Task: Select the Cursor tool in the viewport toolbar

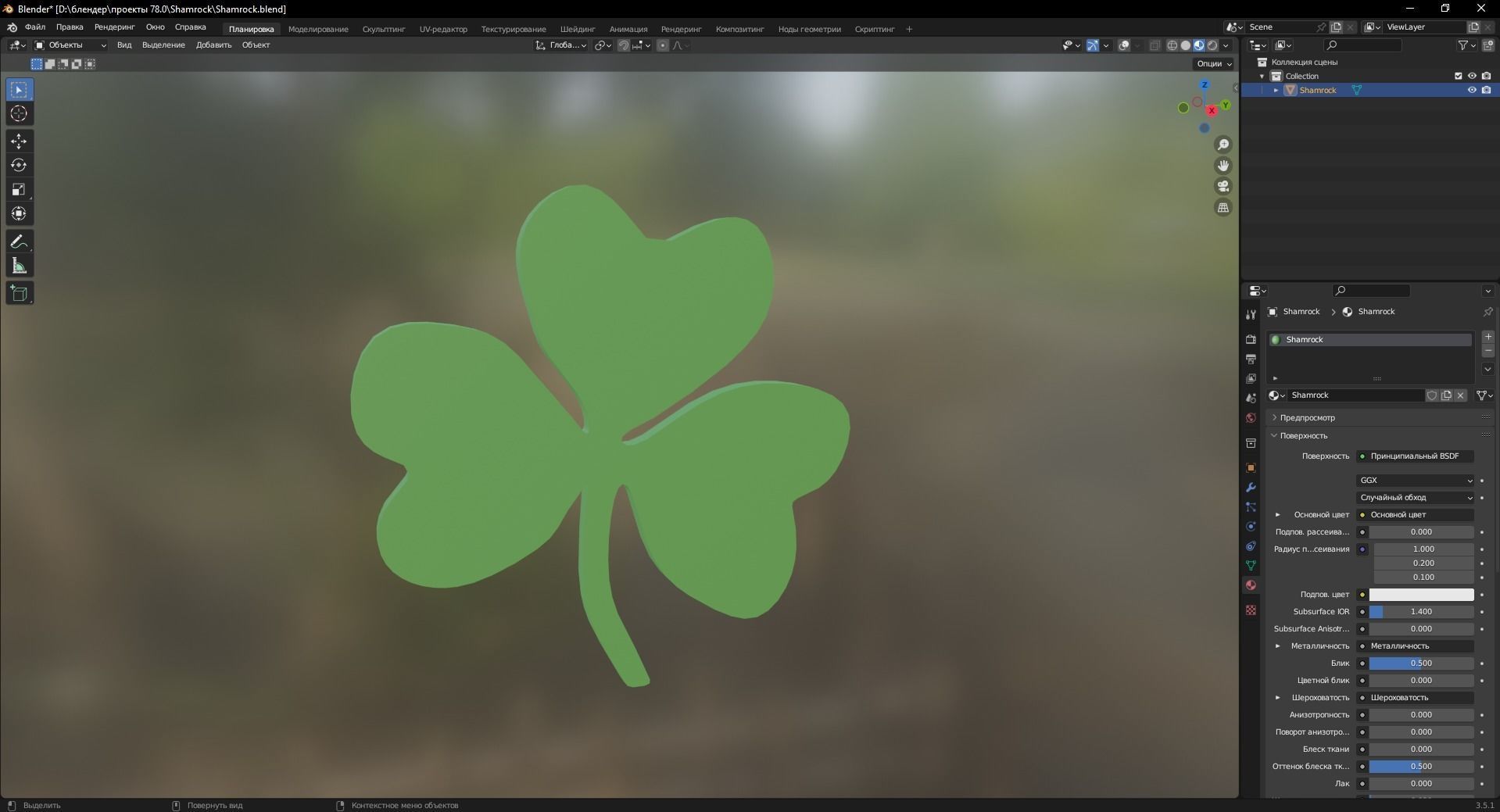Action: tap(19, 113)
